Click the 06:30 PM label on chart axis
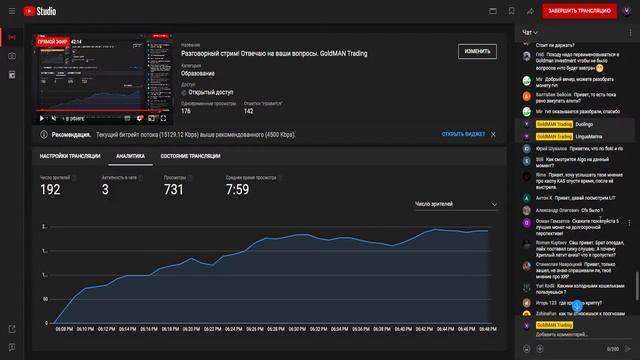640x360 pixels. pyautogui.click(x=297, y=329)
